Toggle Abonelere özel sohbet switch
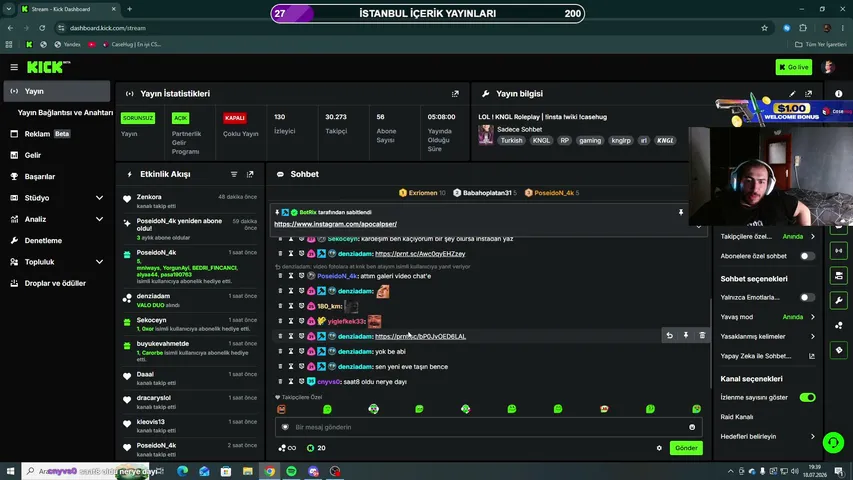Screen dimensions: 853x480 (x=807, y=256)
